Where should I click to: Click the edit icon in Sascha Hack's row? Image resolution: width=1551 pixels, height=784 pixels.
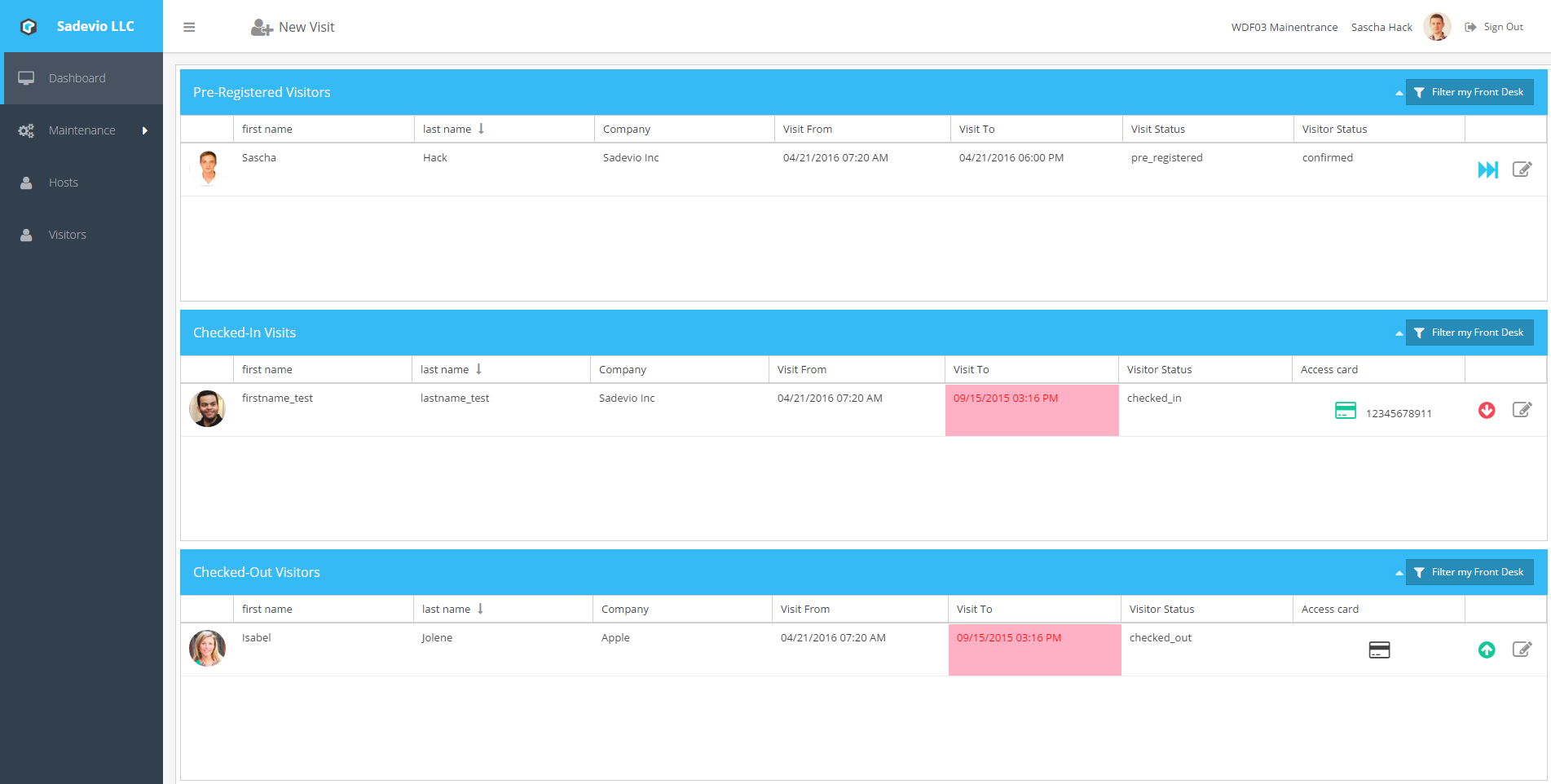(x=1522, y=170)
